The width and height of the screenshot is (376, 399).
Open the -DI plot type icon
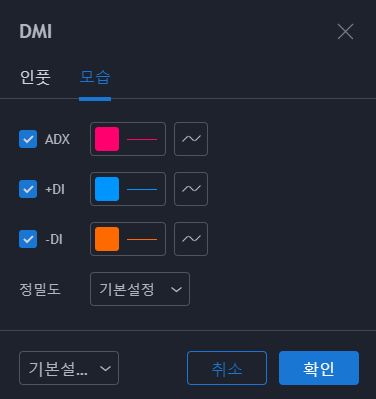pos(191,239)
